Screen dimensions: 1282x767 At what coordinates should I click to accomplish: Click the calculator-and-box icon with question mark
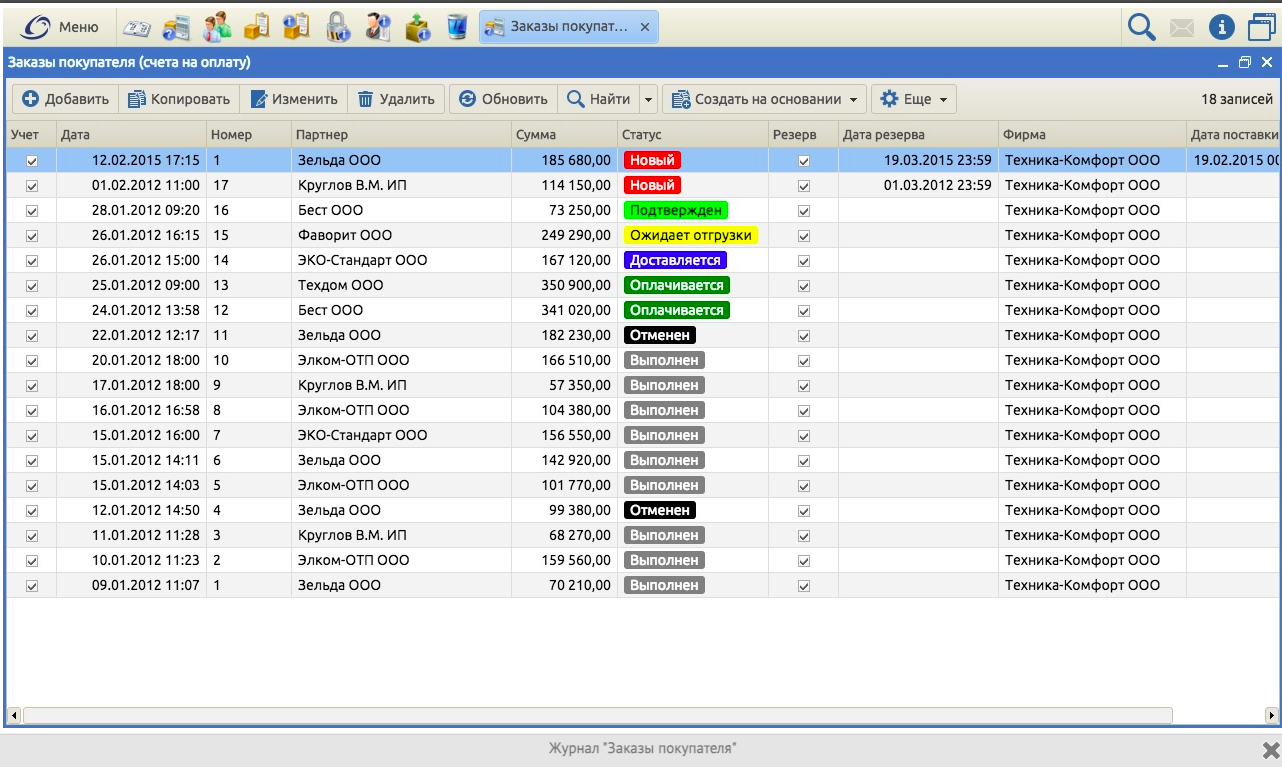(x=177, y=27)
